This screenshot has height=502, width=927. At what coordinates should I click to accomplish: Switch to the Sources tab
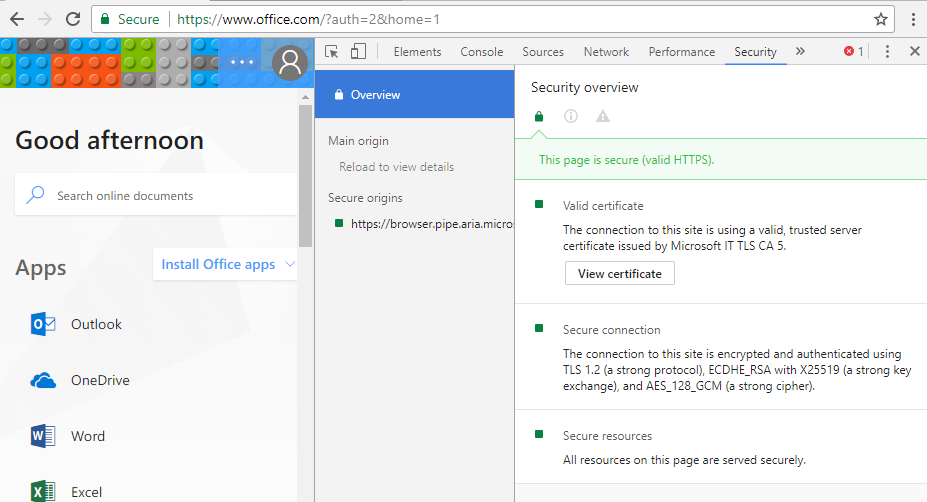pos(543,52)
